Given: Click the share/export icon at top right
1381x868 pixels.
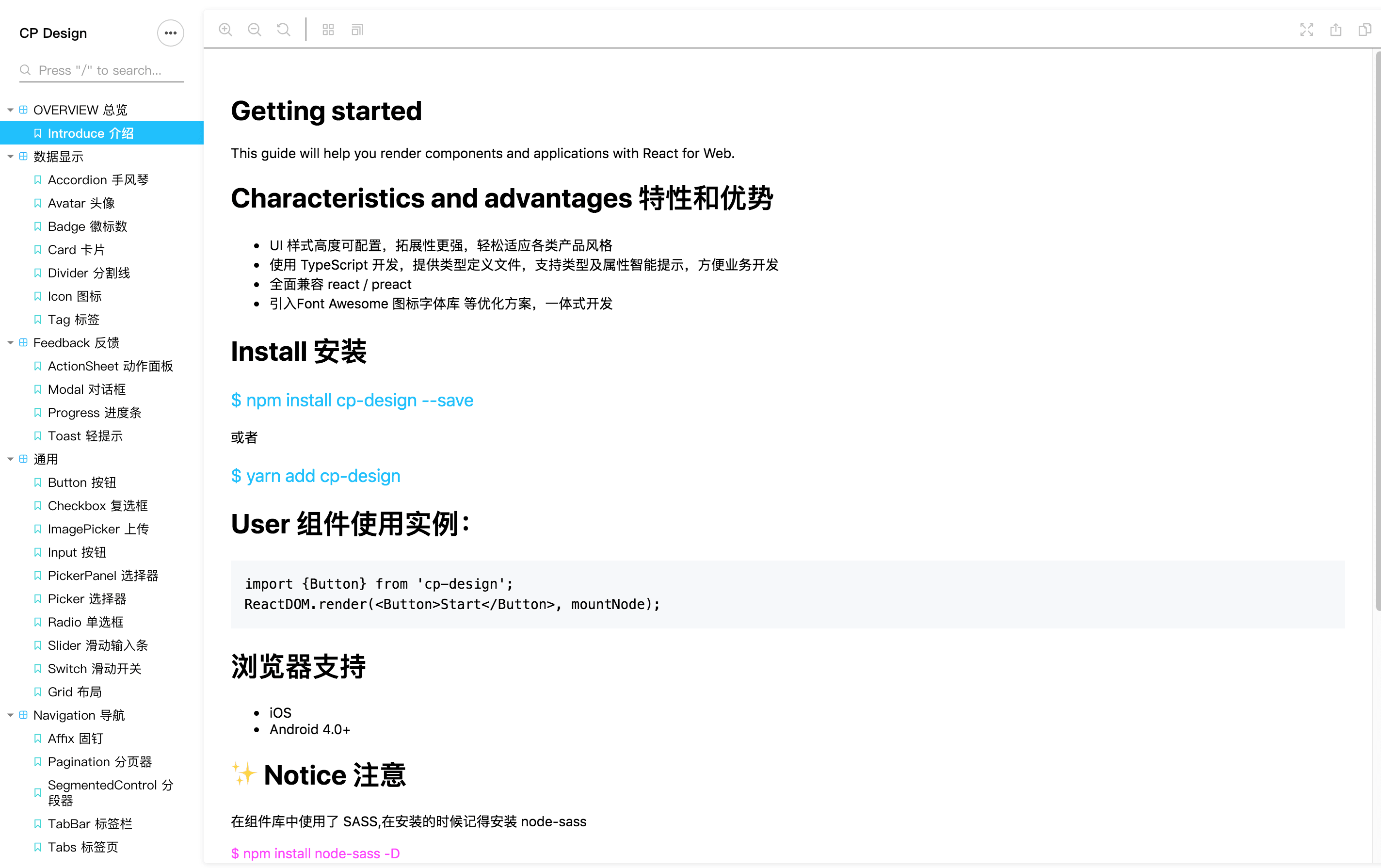Looking at the screenshot, I should tap(1336, 29).
